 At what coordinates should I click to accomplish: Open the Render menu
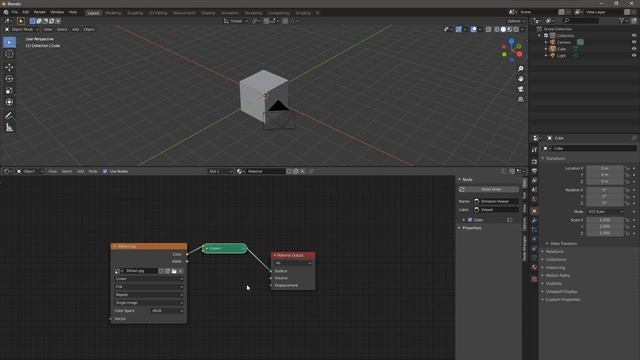tap(40, 12)
